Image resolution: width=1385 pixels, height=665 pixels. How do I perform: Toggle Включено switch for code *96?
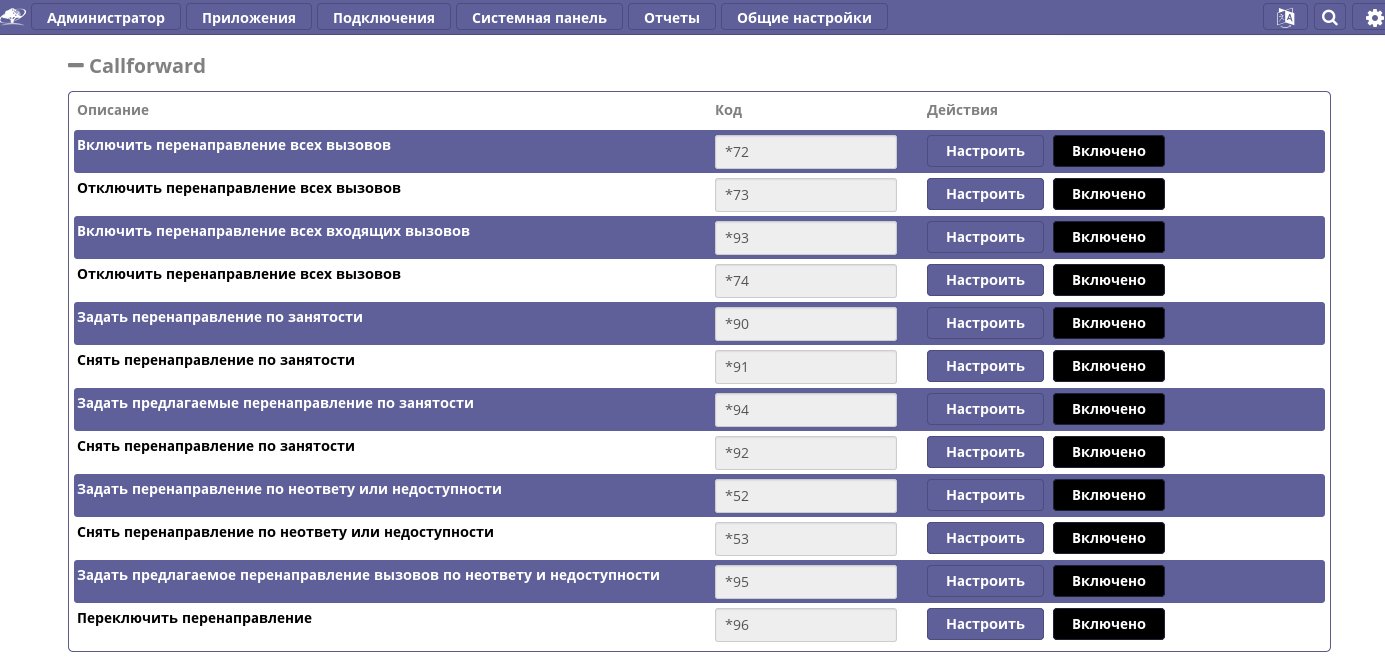pyautogui.click(x=1108, y=624)
